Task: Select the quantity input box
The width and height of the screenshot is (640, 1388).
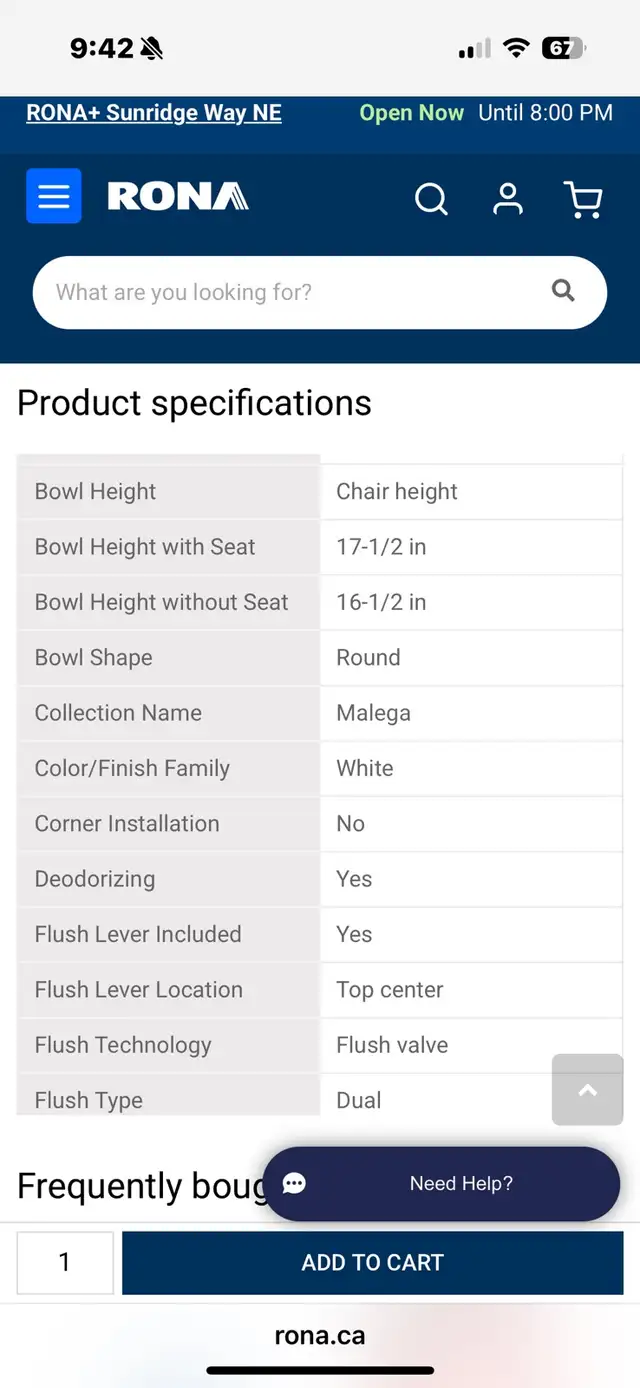Action: tap(65, 1263)
